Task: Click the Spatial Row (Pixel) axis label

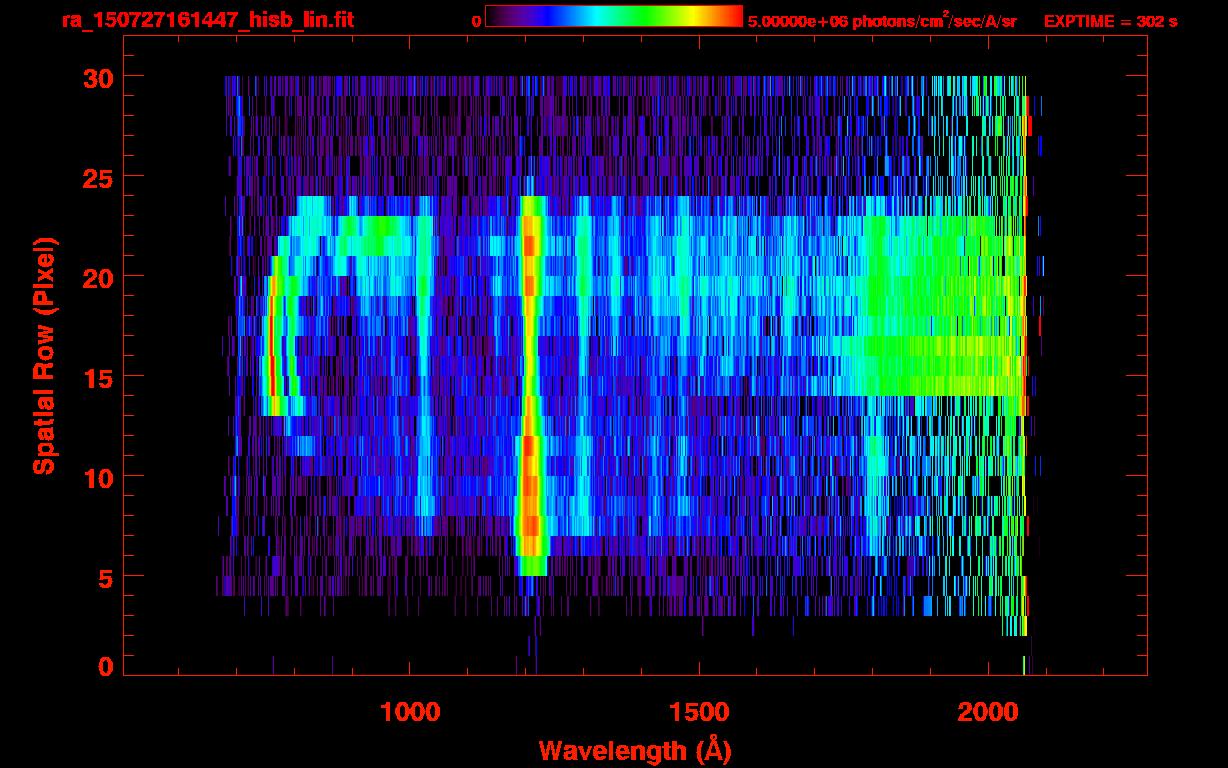Action: (x=43, y=355)
